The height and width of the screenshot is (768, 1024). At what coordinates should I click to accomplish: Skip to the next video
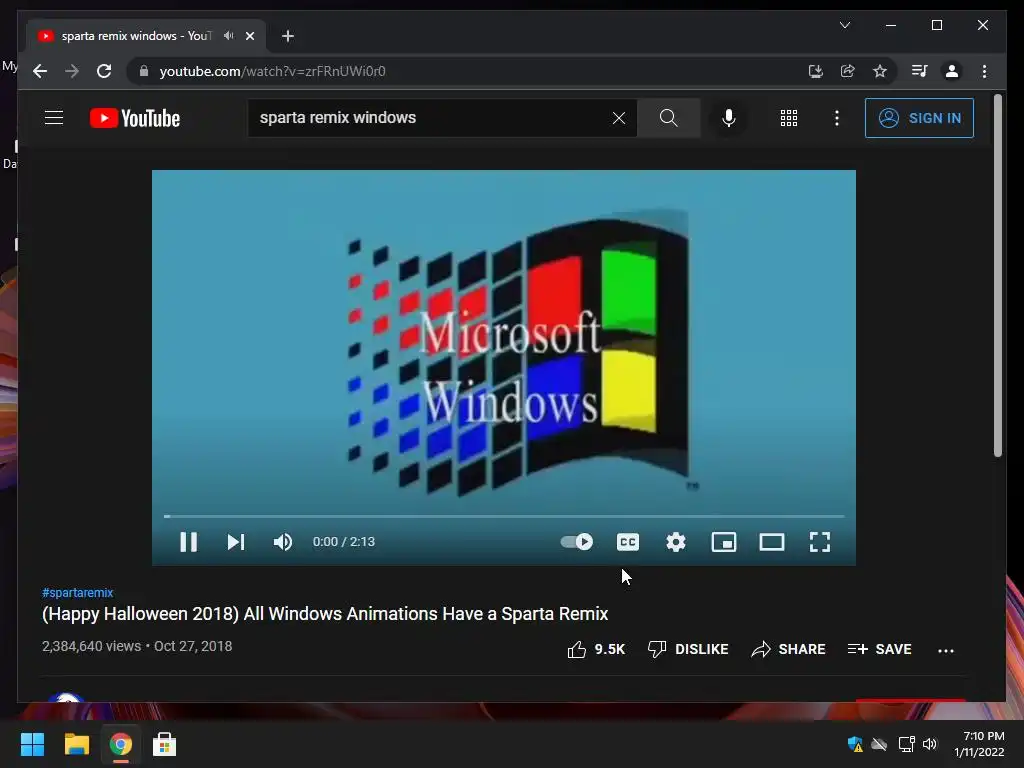point(236,541)
